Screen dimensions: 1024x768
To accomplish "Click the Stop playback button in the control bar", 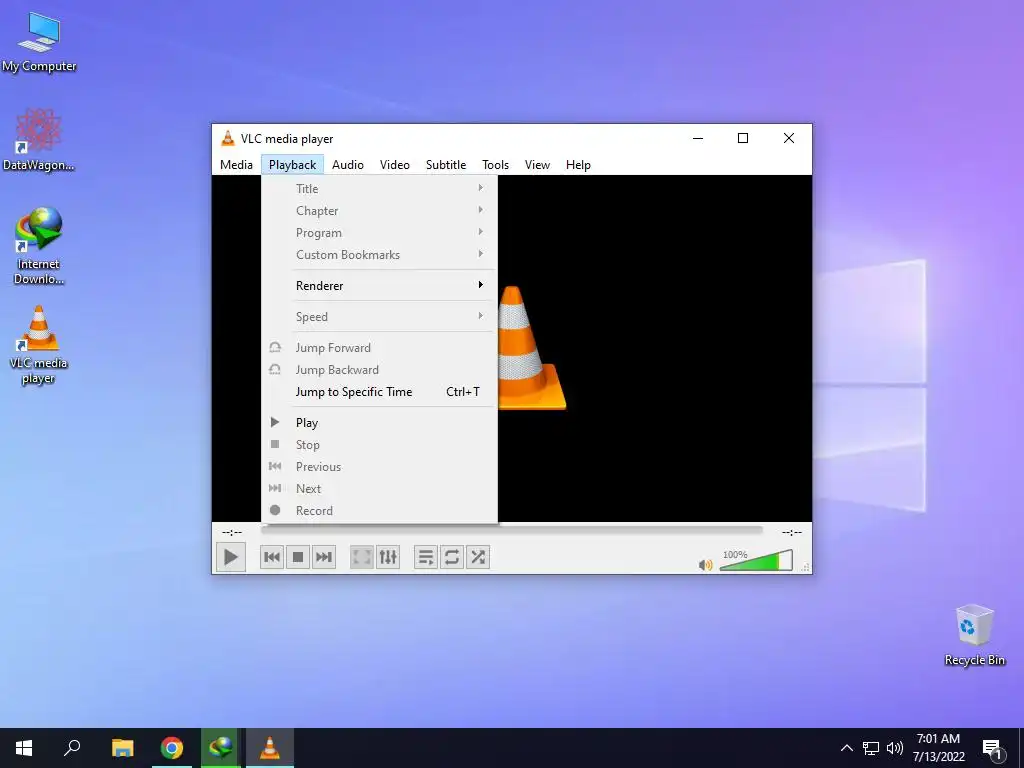I will (298, 557).
